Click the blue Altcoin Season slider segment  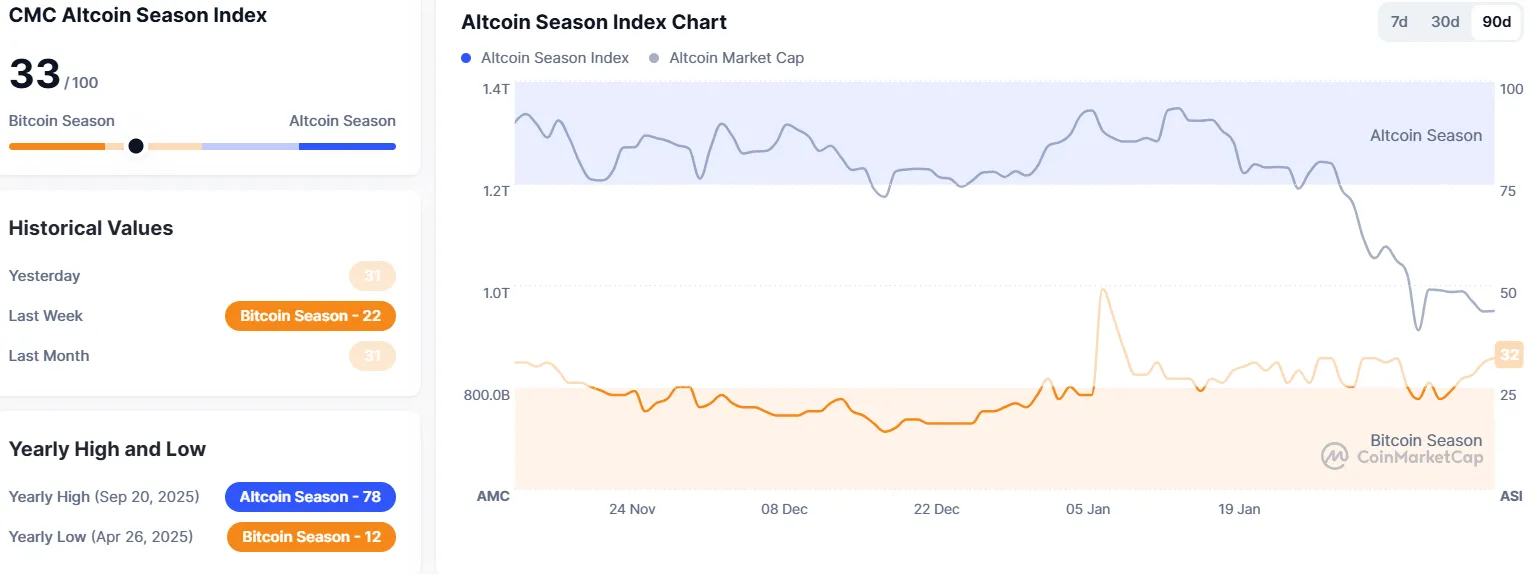347,146
